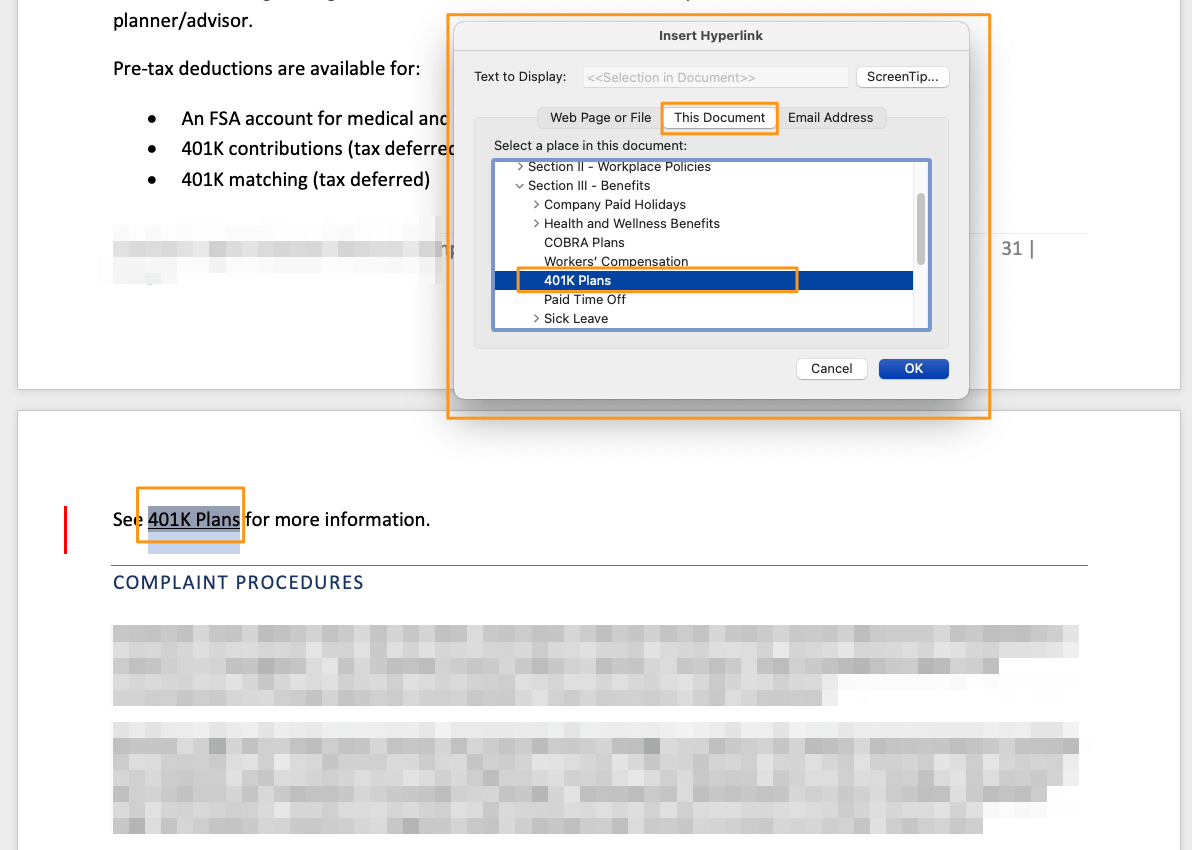Open the ScreenTip... button
Screen dimensions: 1192x850
click(902, 77)
